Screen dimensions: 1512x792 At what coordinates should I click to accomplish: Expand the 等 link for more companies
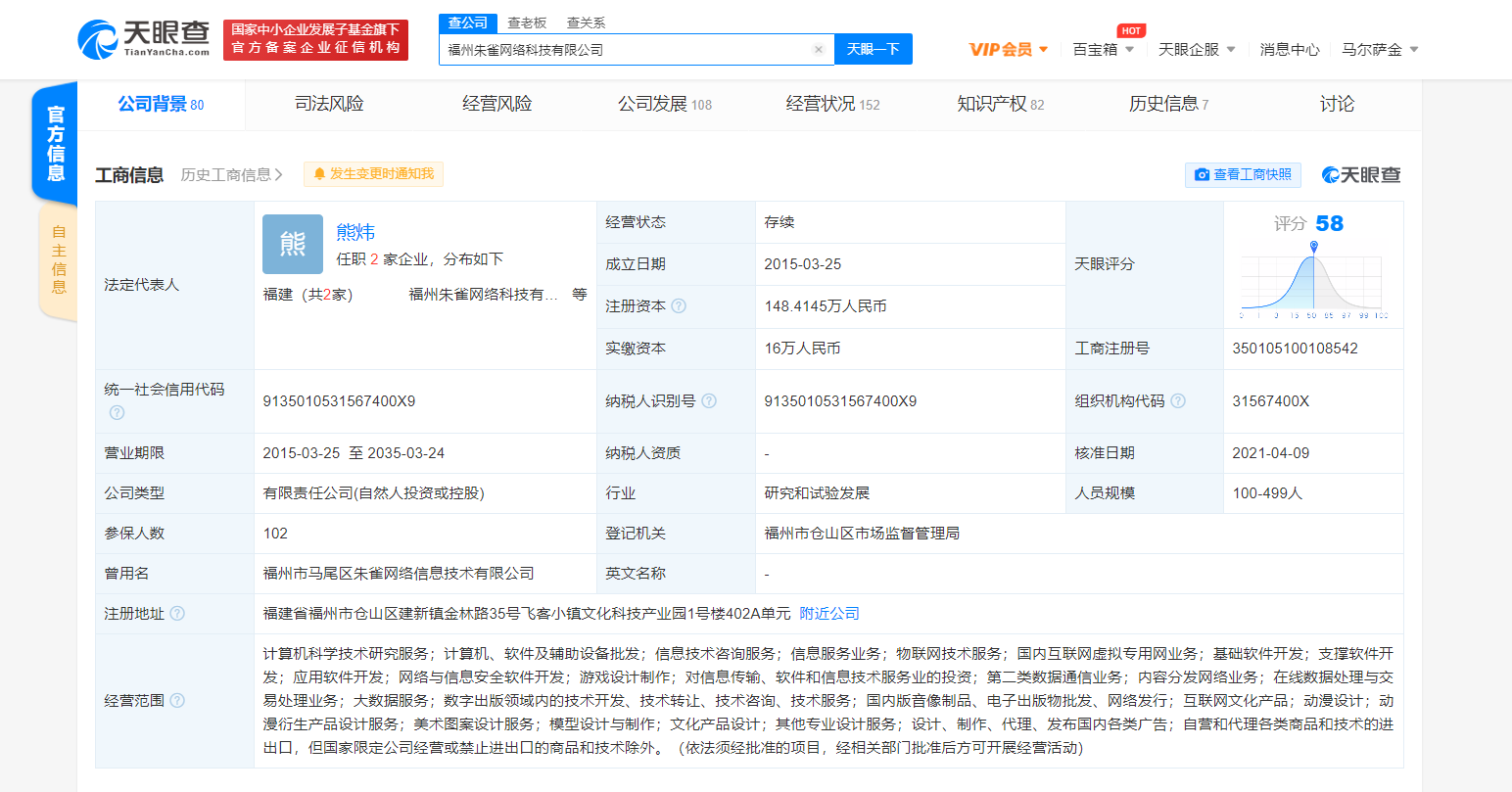580,295
